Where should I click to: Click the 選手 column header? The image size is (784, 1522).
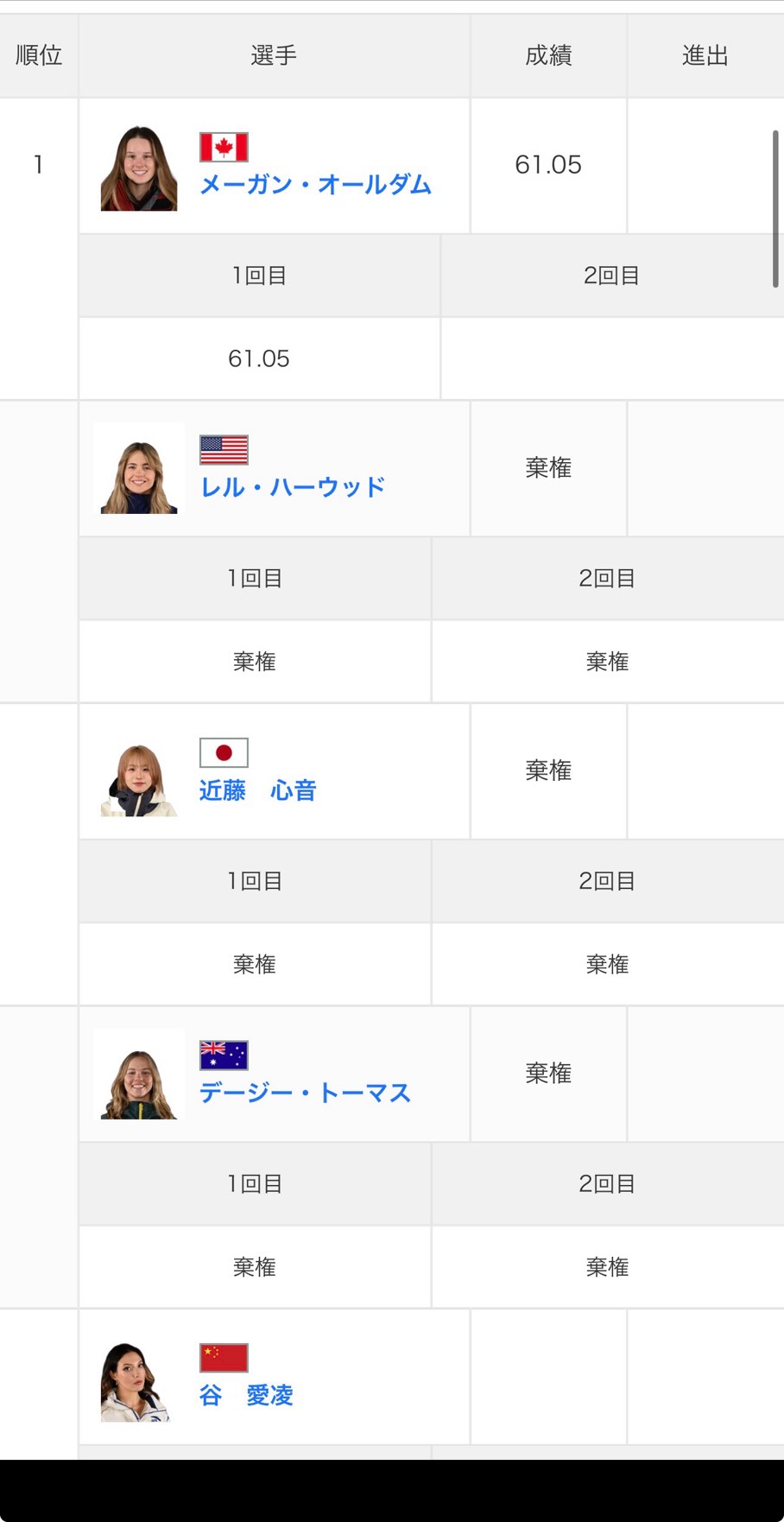[274, 55]
